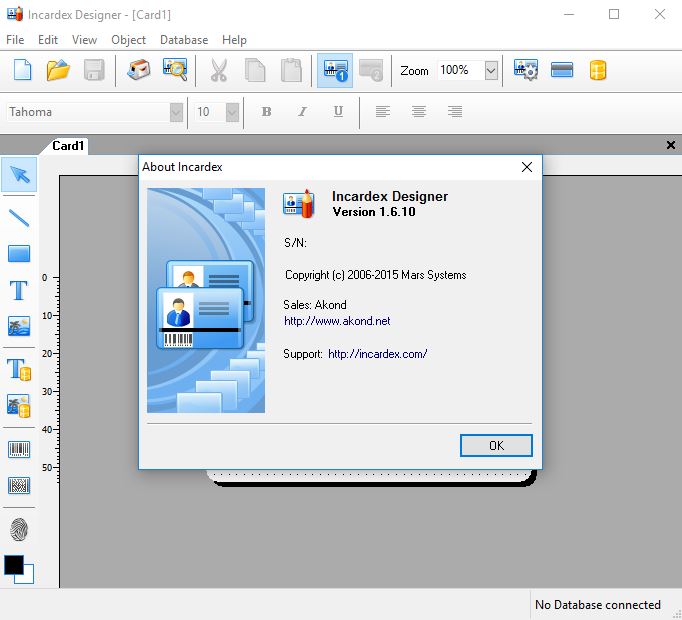
Task: Open the http://incardex.com/ support link
Action: click(378, 354)
